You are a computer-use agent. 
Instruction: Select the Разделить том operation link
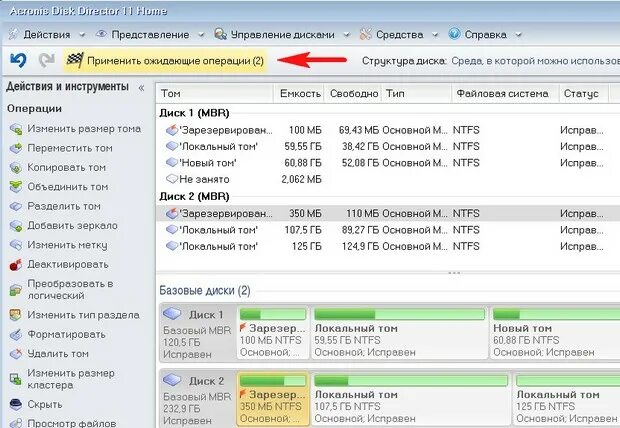pyautogui.click(x=64, y=206)
